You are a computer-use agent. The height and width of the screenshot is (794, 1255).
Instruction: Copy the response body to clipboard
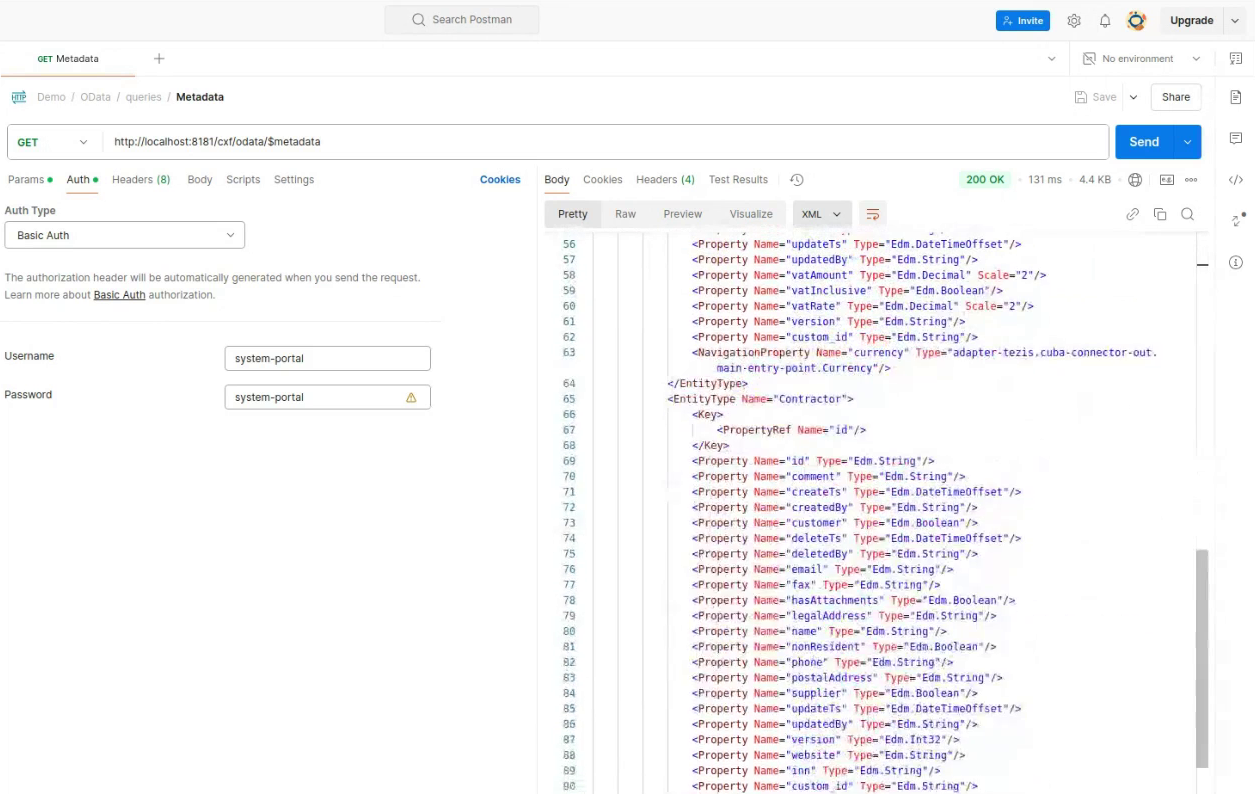pyautogui.click(x=1159, y=213)
